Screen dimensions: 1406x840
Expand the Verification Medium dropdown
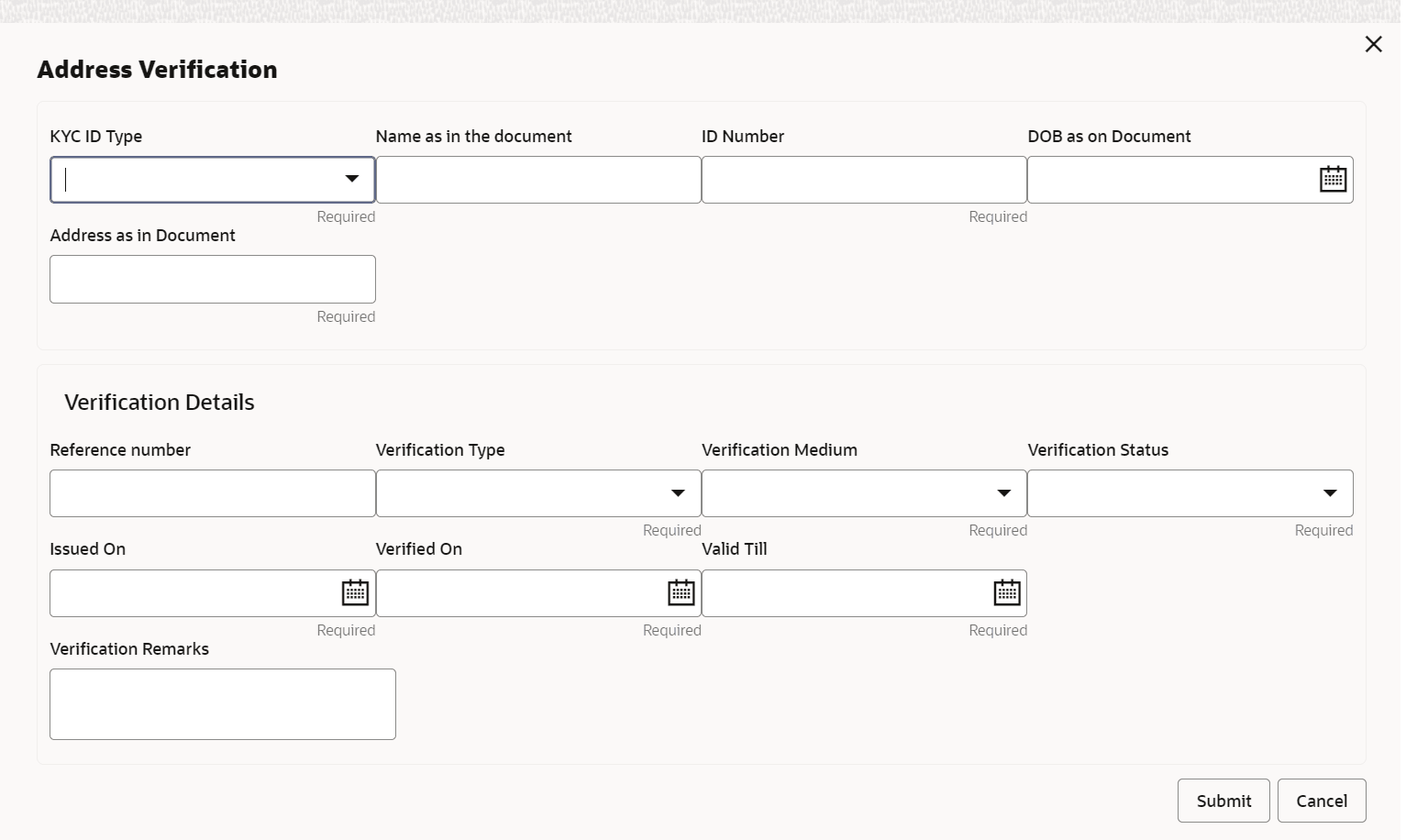click(1003, 493)
